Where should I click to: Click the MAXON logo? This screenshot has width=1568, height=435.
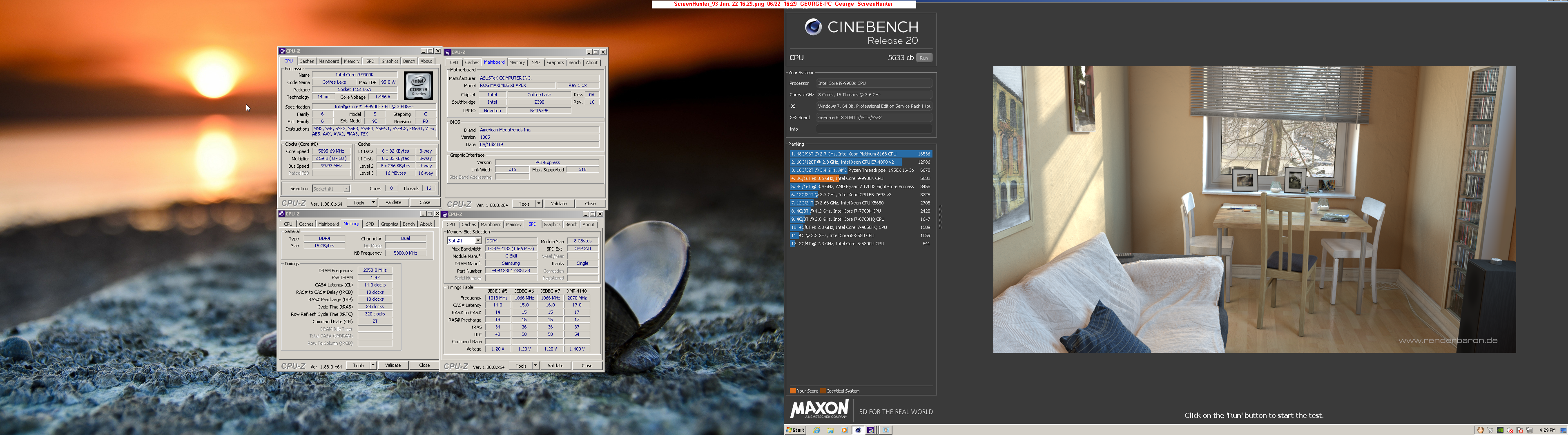819,409
